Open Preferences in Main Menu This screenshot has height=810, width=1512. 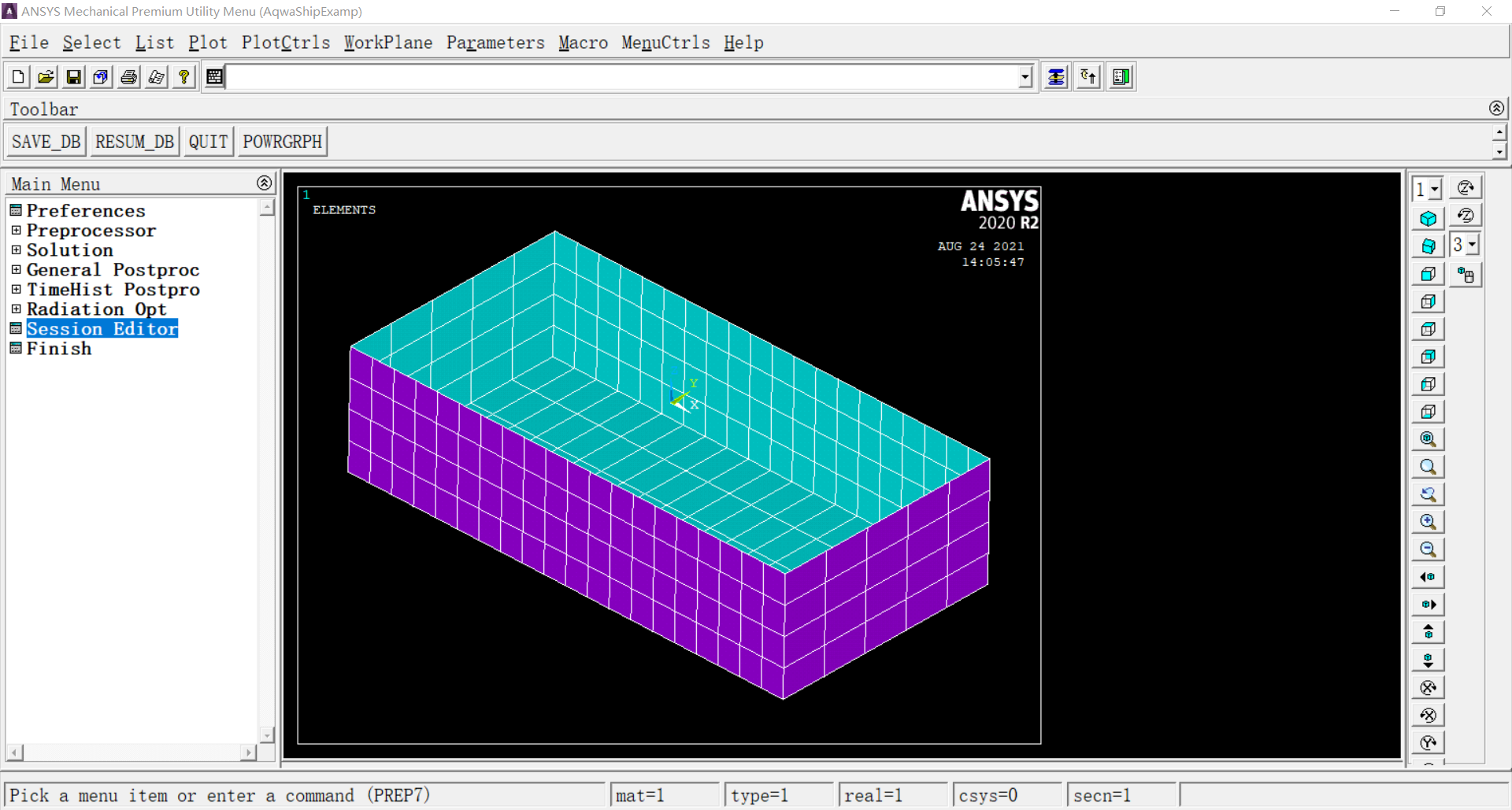pos(86,211)
